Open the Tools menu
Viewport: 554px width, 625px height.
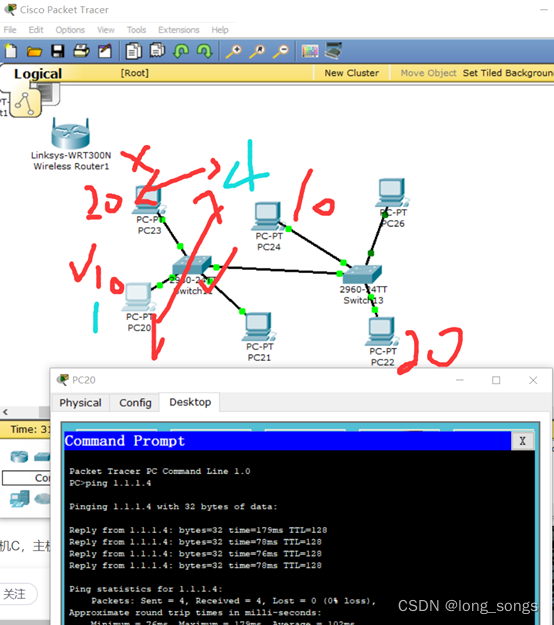click(136, 30)
